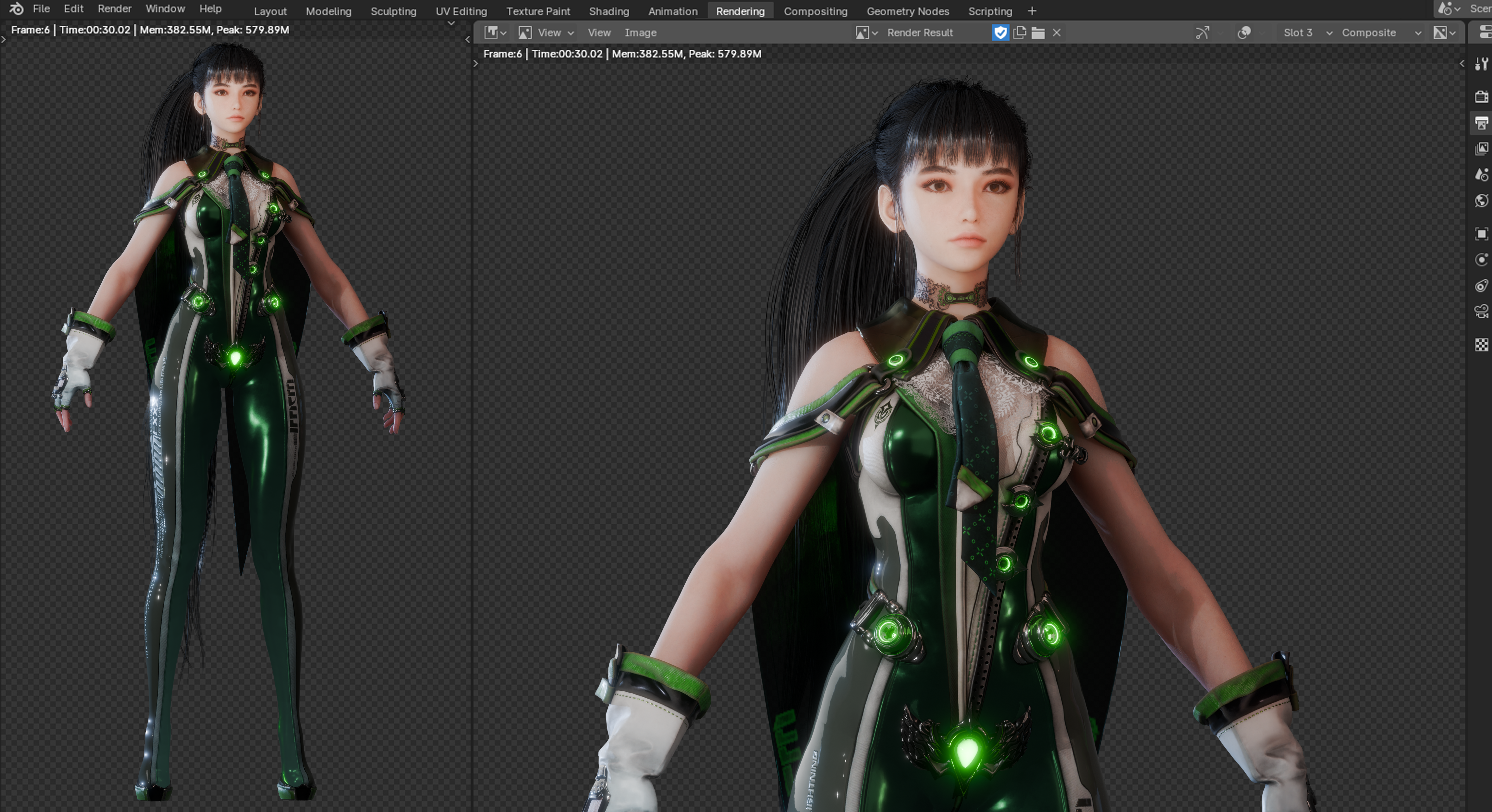Toggle the overlays display button
Viewport: 1492px width, 812px height.
(x=1244, y=32)
